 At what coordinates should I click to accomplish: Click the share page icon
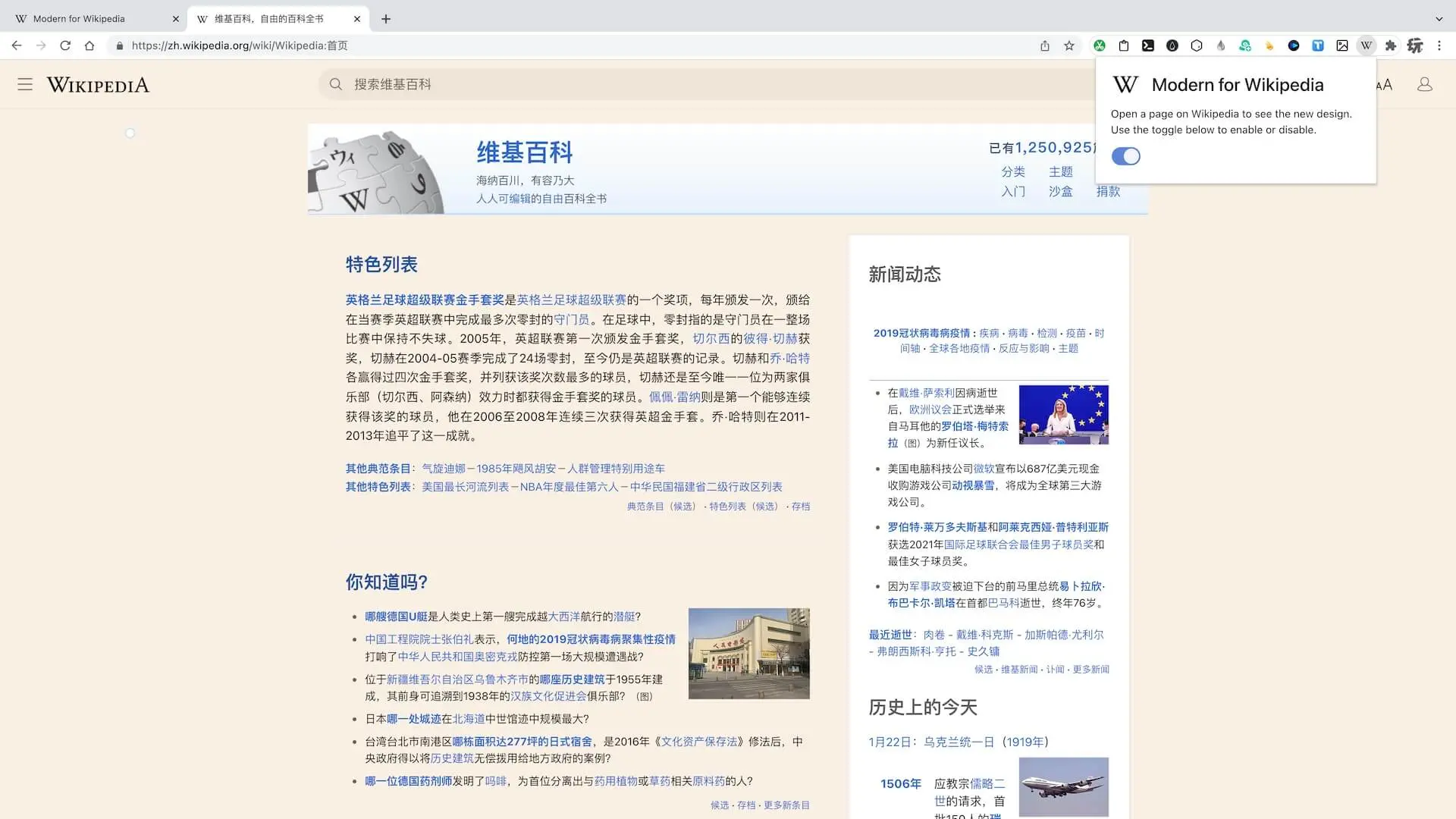click(1045, 45)
